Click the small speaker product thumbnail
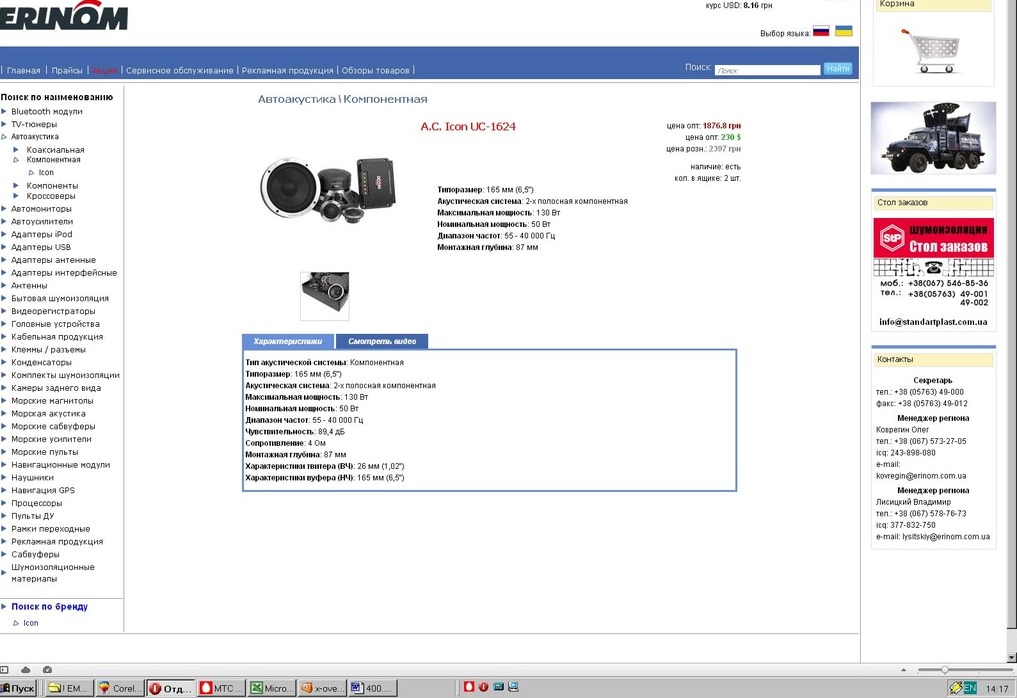Viewport: 1017px width, 698px height. click(x=324, y=295)
